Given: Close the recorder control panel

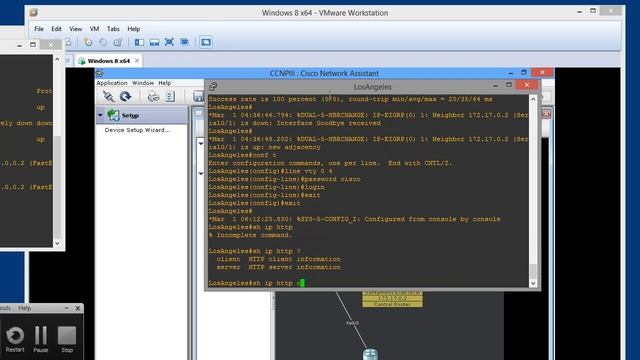Looking at the screenshot, I should click(78, 308).
